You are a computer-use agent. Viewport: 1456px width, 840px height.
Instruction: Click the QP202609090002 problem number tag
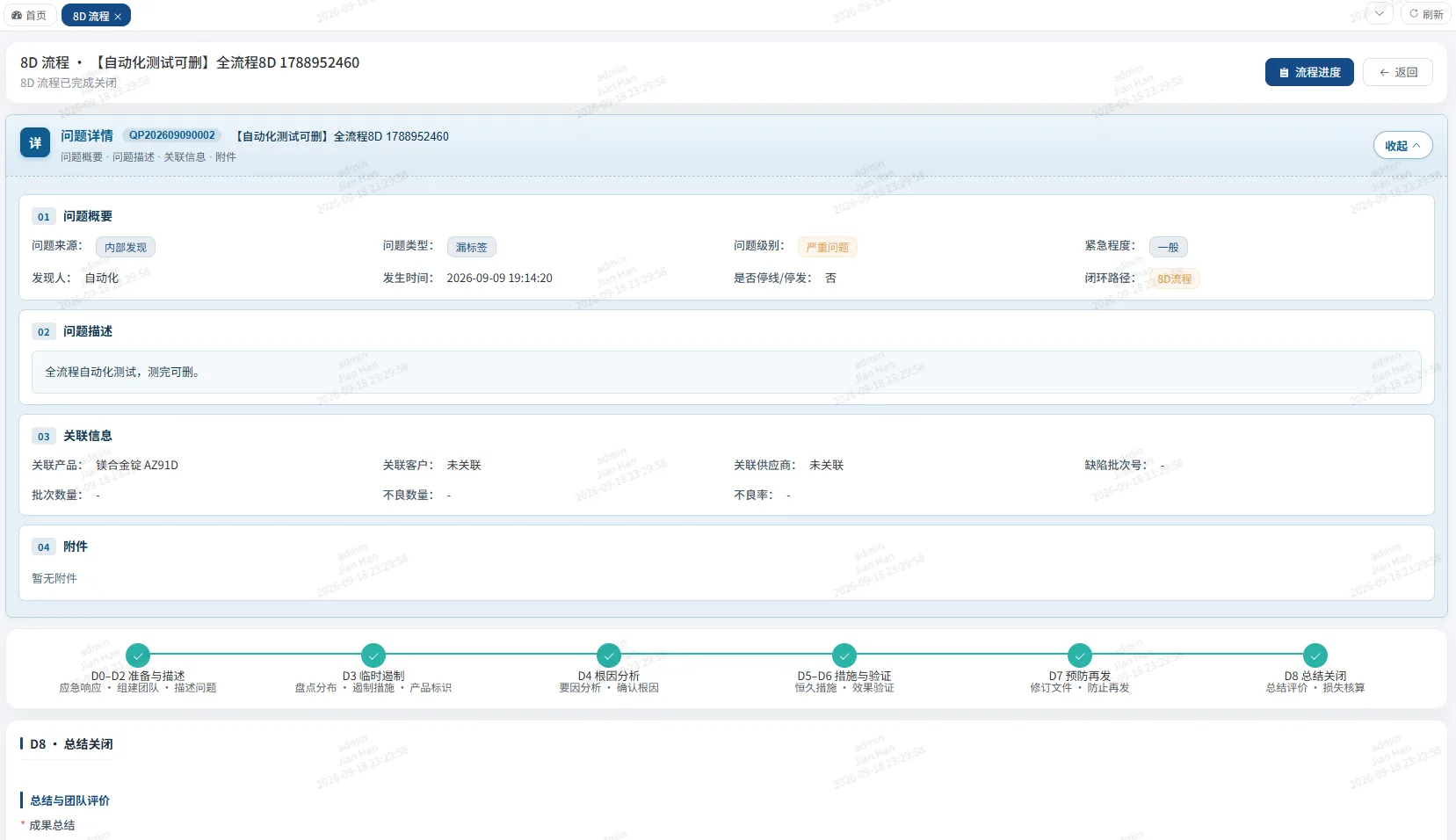pos(172,135)
